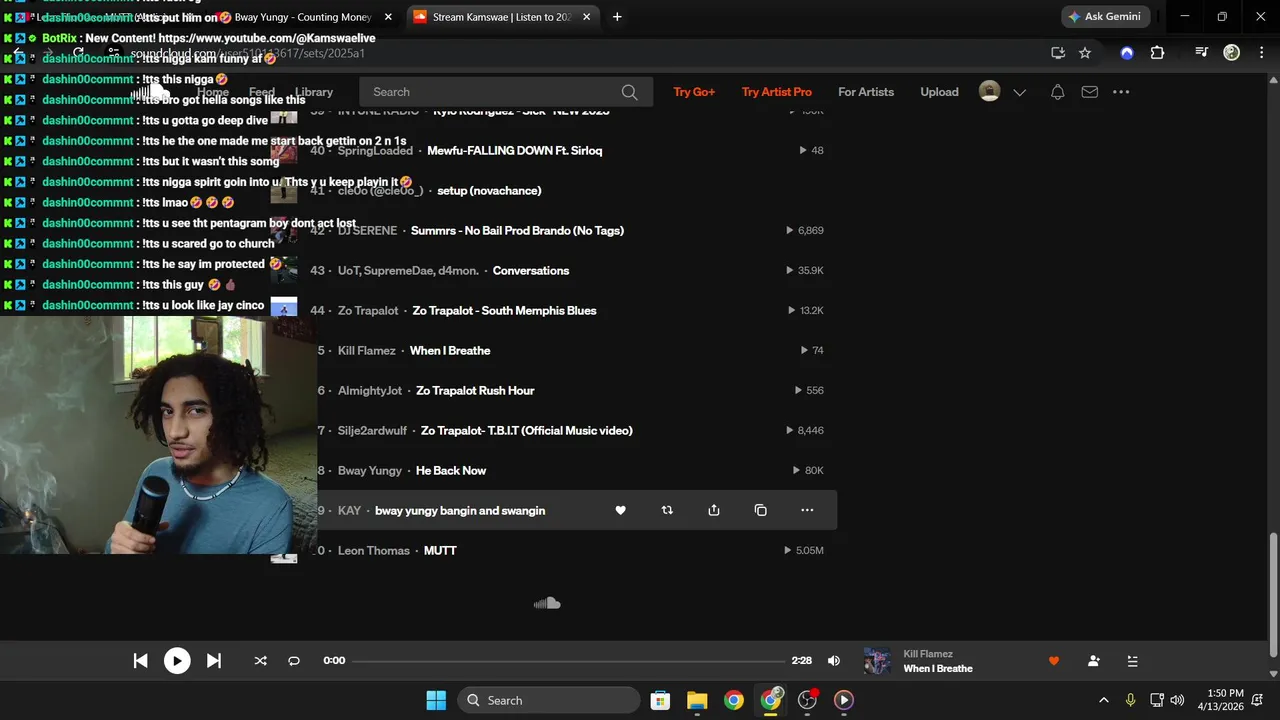Open File Explorer from the taskbar
Viewport: 1280px width, 720px height.
coord(697,700)
